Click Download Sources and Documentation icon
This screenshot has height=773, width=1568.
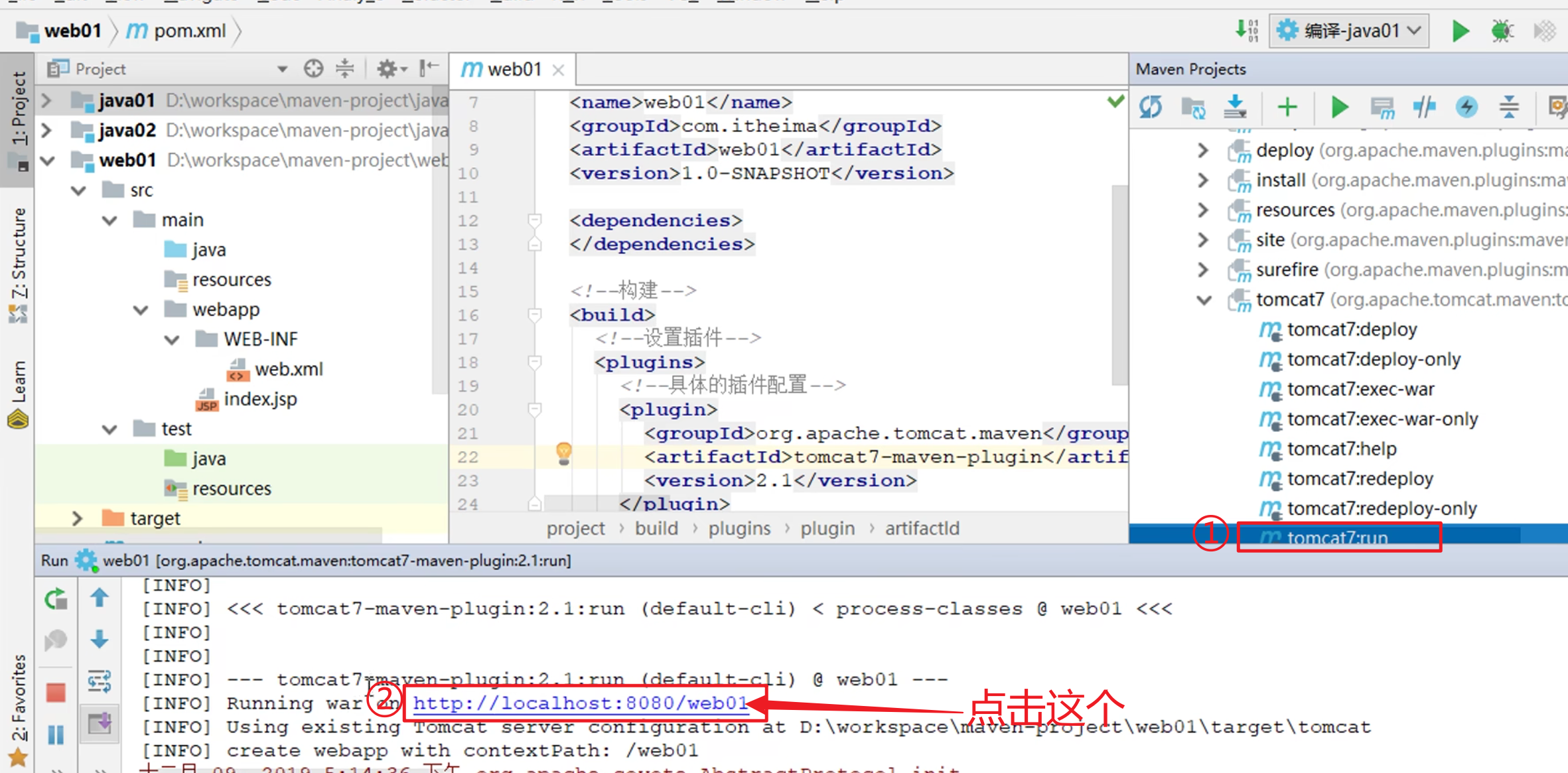[1235, 107]
